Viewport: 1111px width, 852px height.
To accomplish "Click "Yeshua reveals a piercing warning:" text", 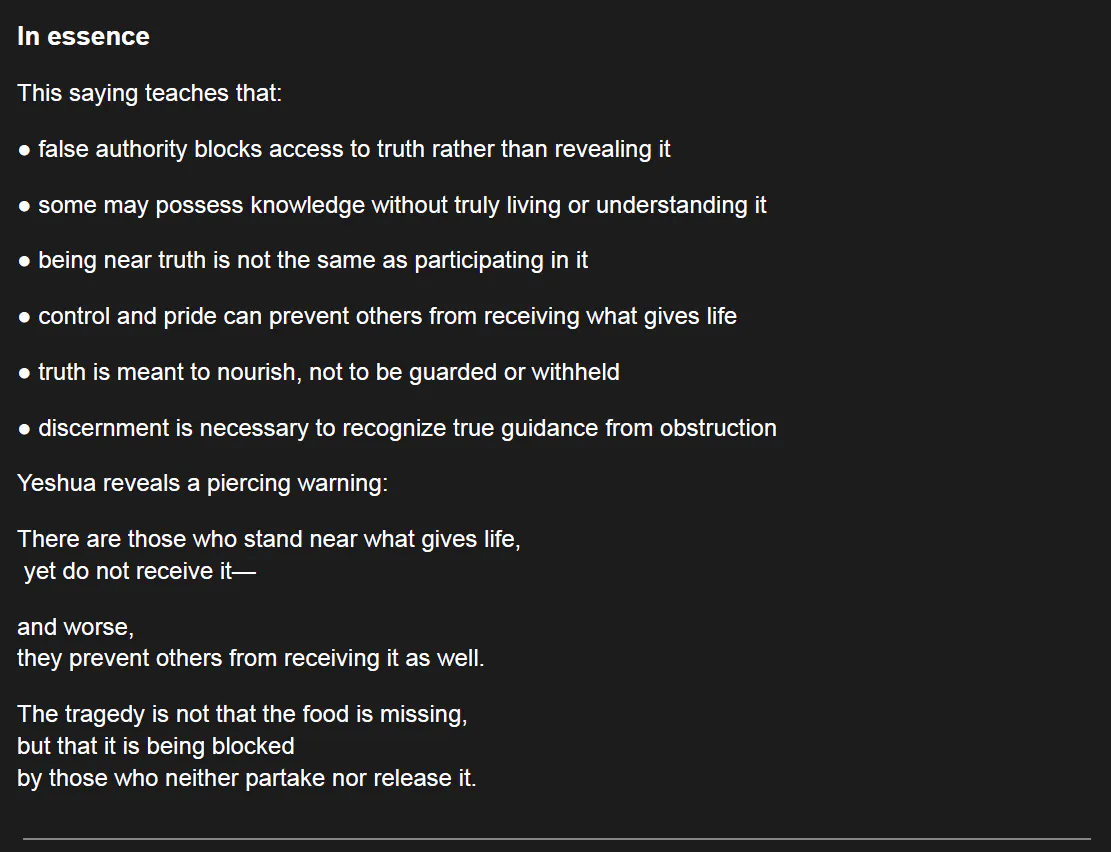I will point(202,484).
